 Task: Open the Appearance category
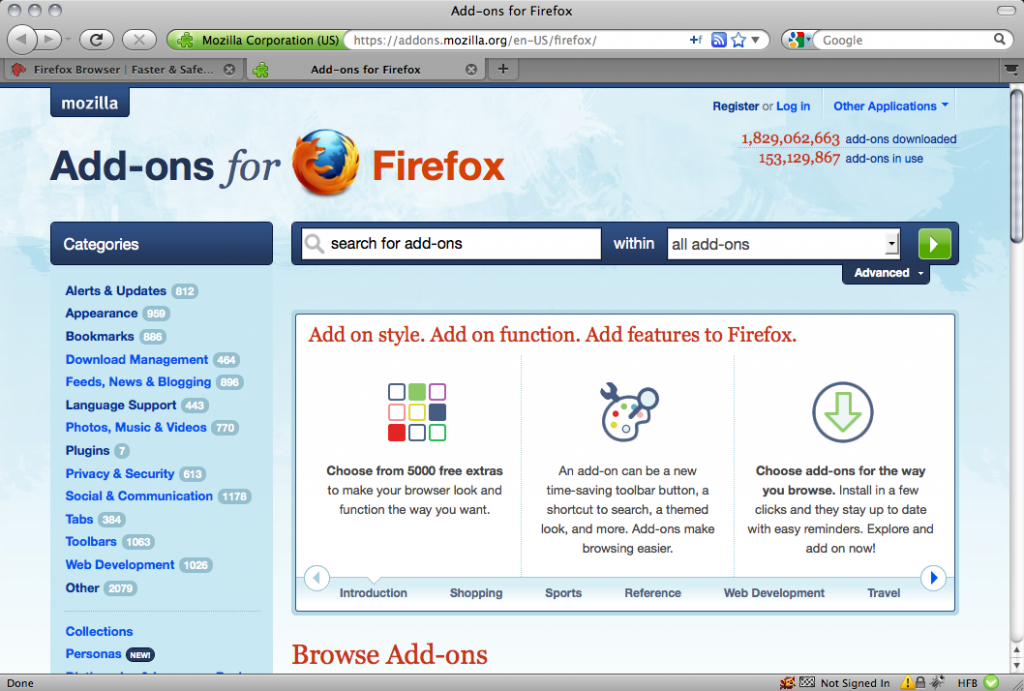point(101,313)
